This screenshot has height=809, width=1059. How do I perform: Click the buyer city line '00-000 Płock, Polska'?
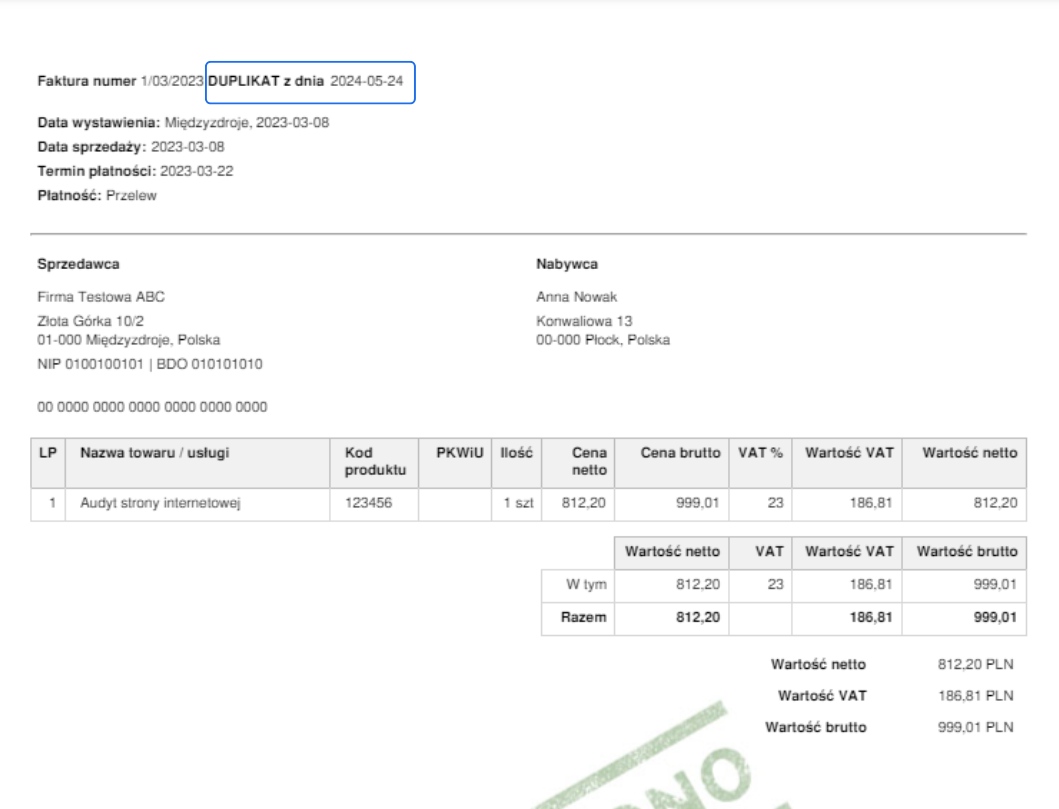[x=603, y=340]
